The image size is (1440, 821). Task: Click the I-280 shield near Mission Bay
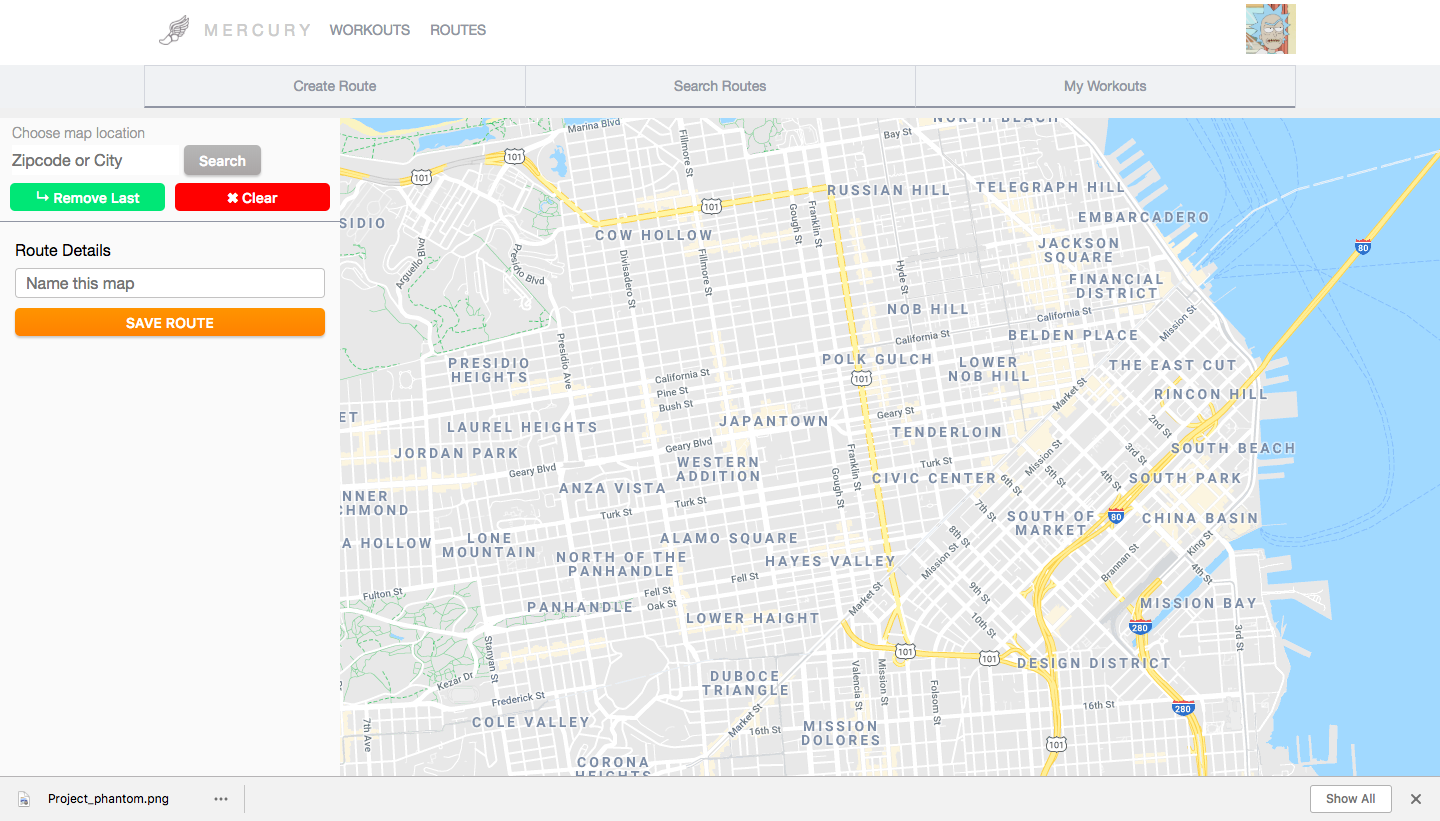1140,627
